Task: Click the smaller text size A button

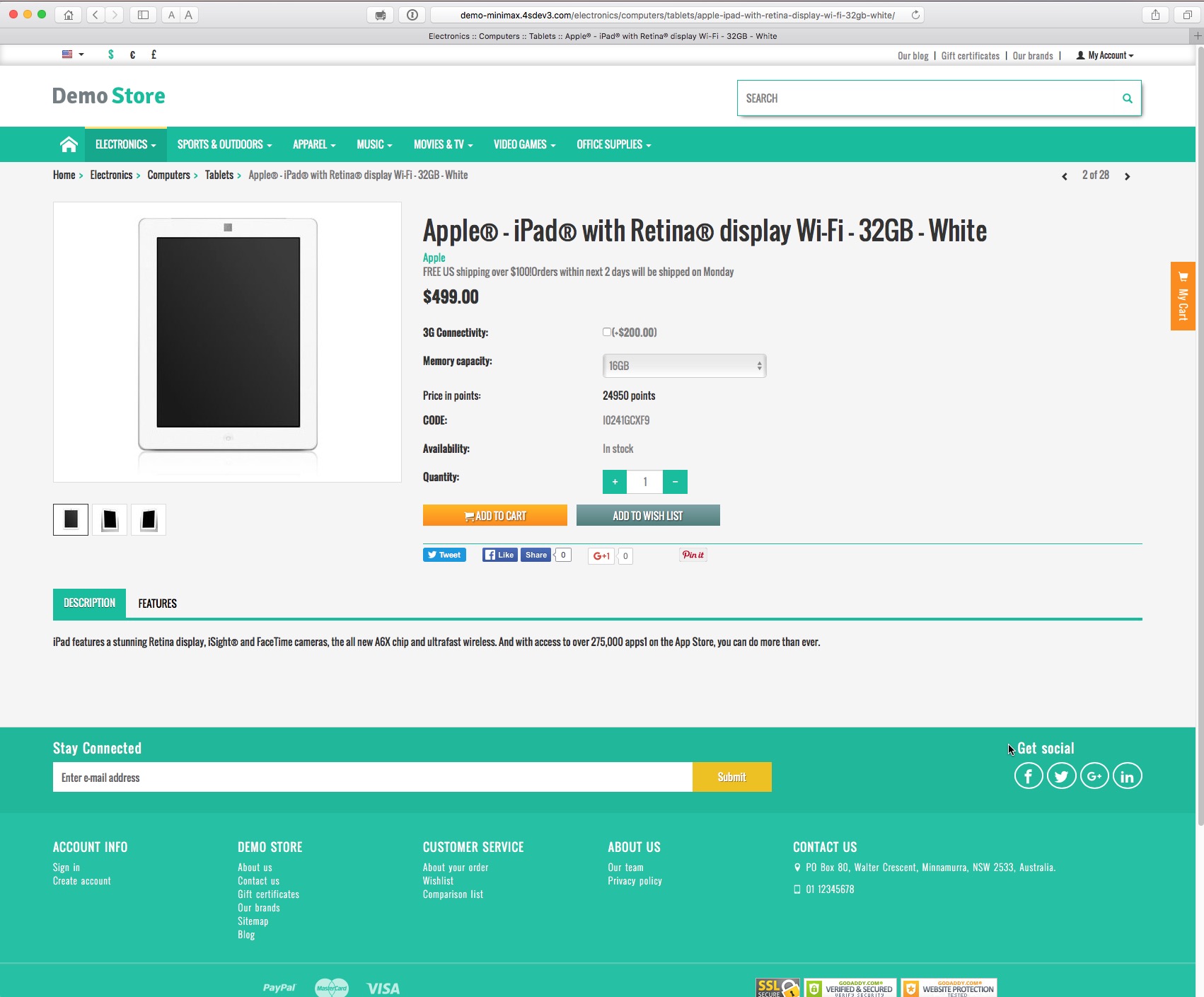Action: [171, 15]
